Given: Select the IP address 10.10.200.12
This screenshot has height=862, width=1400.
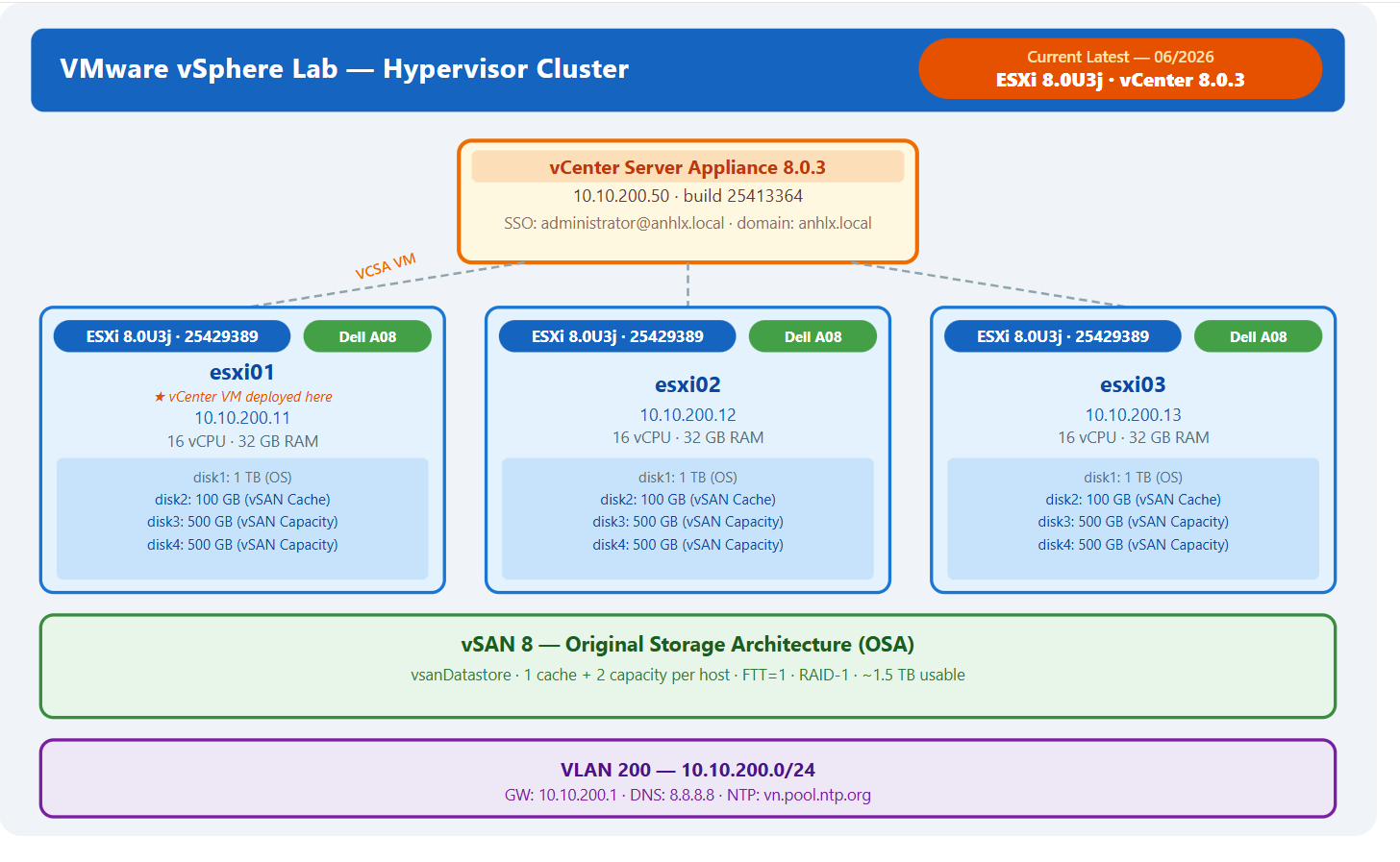Looking at the screenshot, I should point(687,415).
